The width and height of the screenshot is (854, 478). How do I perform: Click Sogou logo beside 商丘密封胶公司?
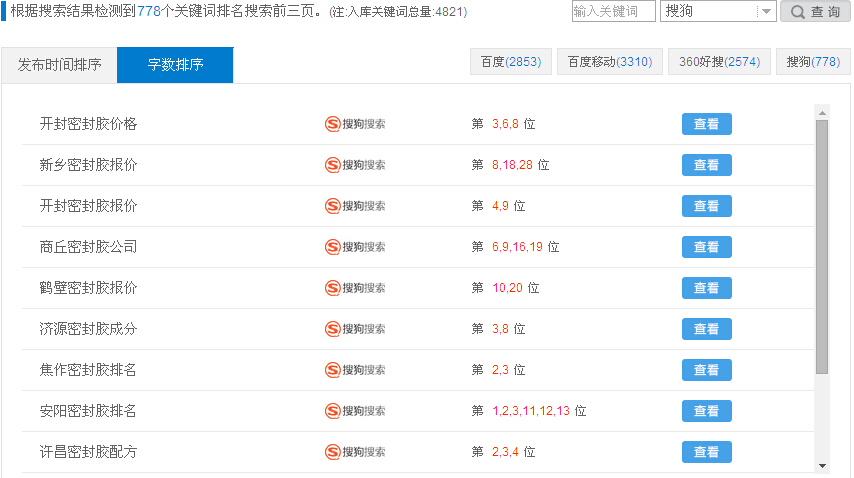(x=355, y=247)
